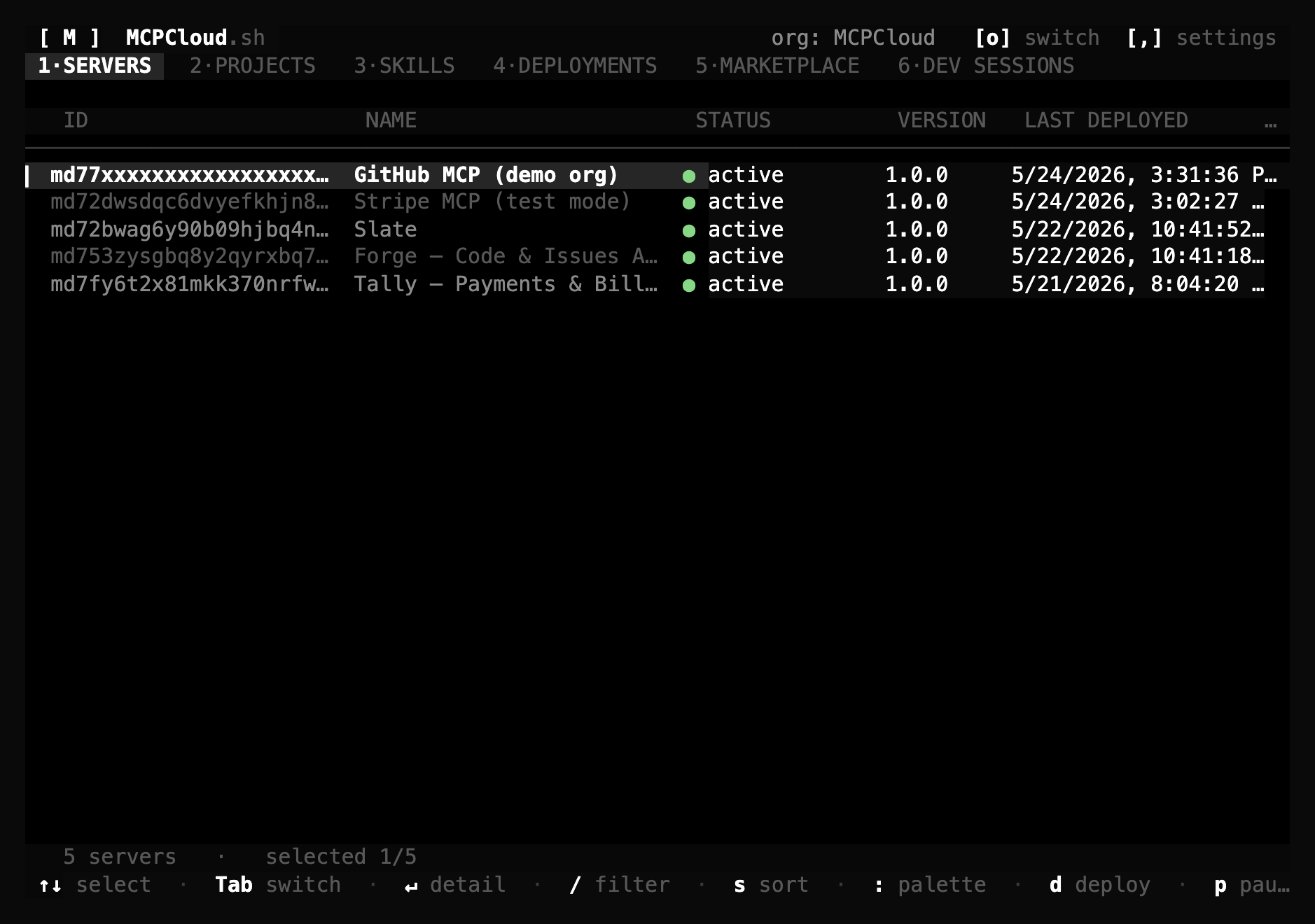Click the d deploy hint
This screenshot has width=1315, height=924.
pos(1100,885)
